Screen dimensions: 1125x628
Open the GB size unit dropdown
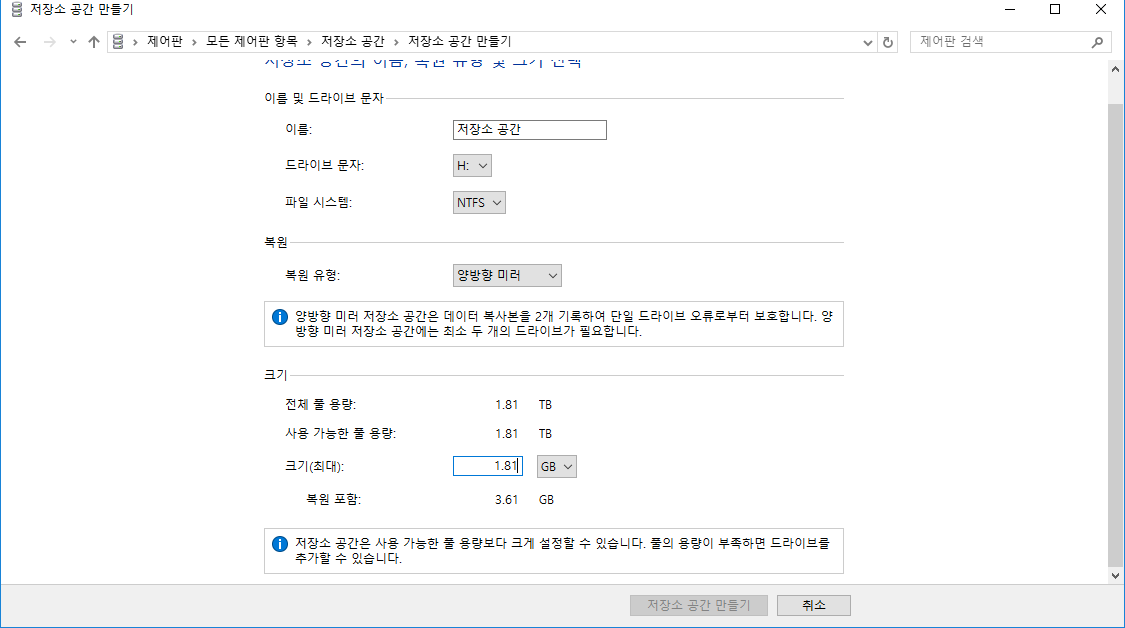(x=557, y=467)
